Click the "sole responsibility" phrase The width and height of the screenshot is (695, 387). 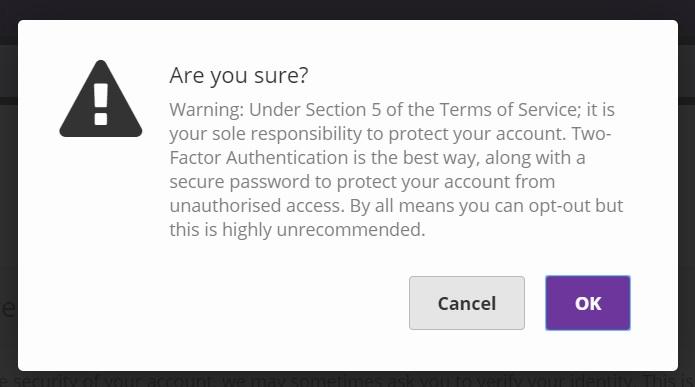[287, 134]
